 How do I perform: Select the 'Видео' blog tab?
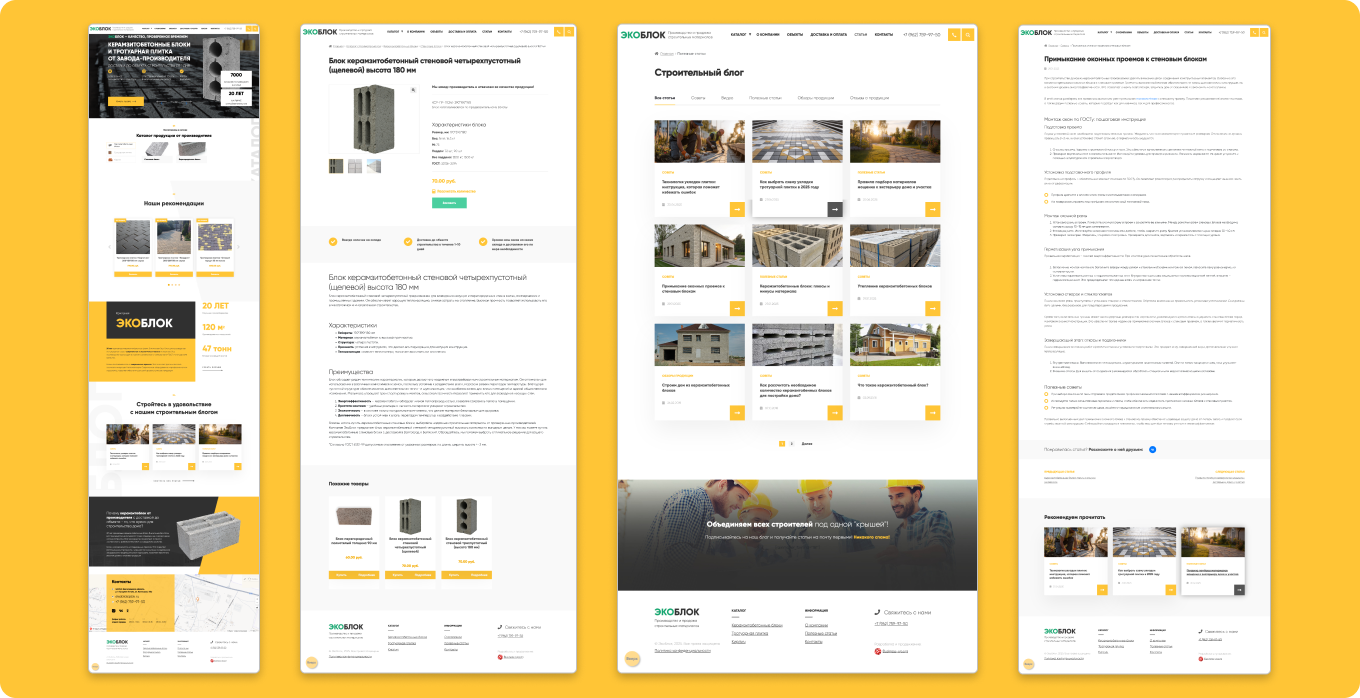click(x=727, y=98)
